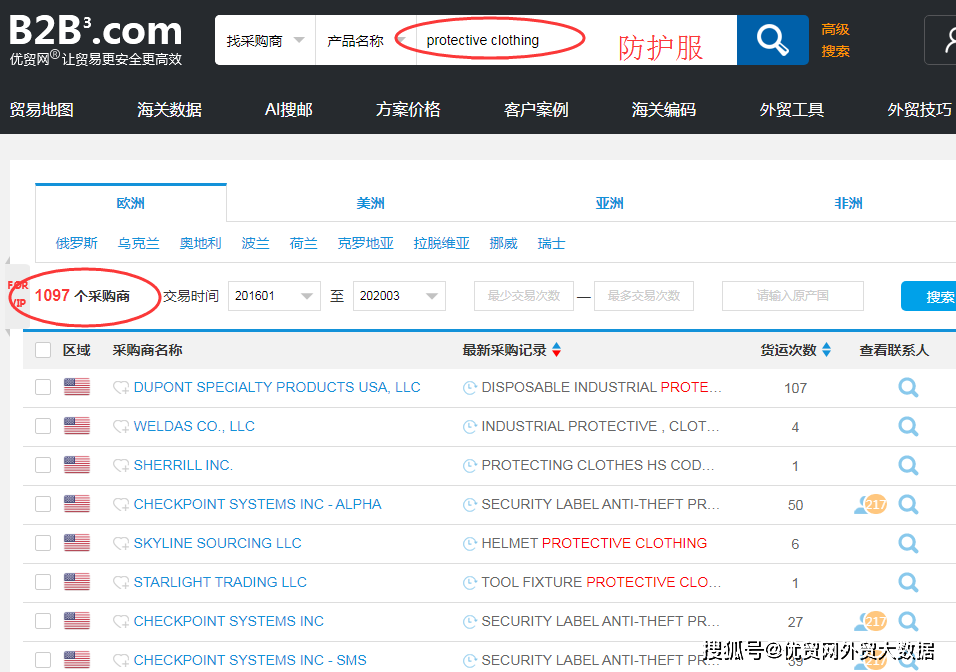
Task: Open 海关数据 in the navigation bar
Action: 169,110
